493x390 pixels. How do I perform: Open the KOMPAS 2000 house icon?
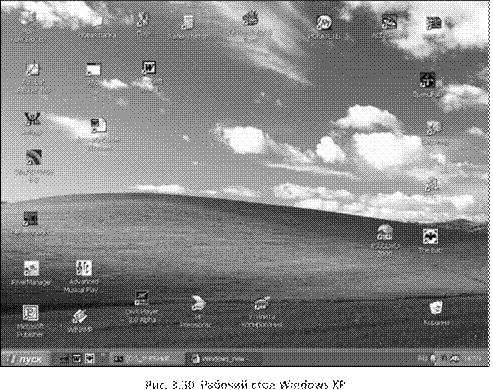(385, 233)
